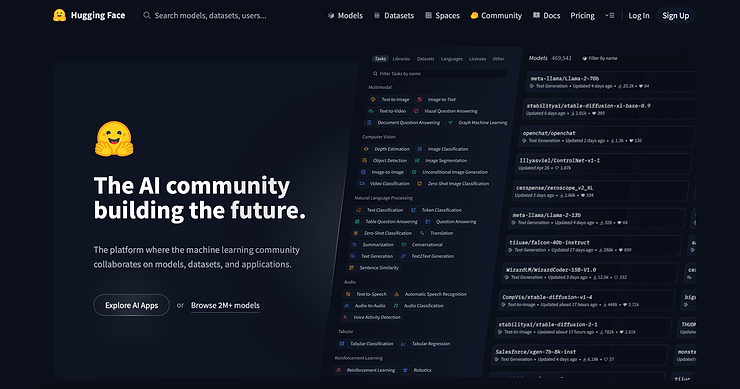Open the lllyasviel/ControlNet-v1-1 model card
The image size is (740, 389).
[x=604, y=164]
